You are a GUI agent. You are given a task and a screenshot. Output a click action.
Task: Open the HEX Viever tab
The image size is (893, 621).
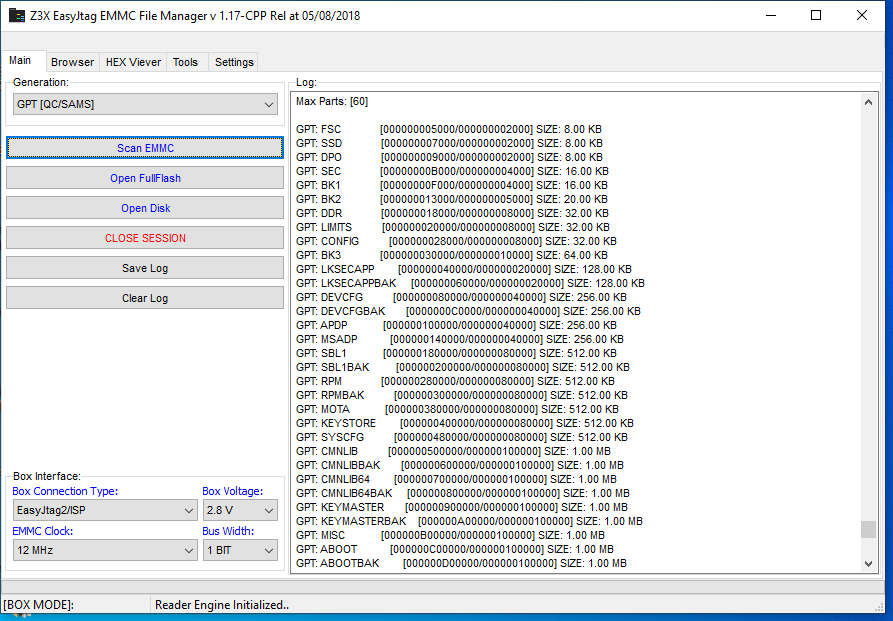[x=133, y=62]
